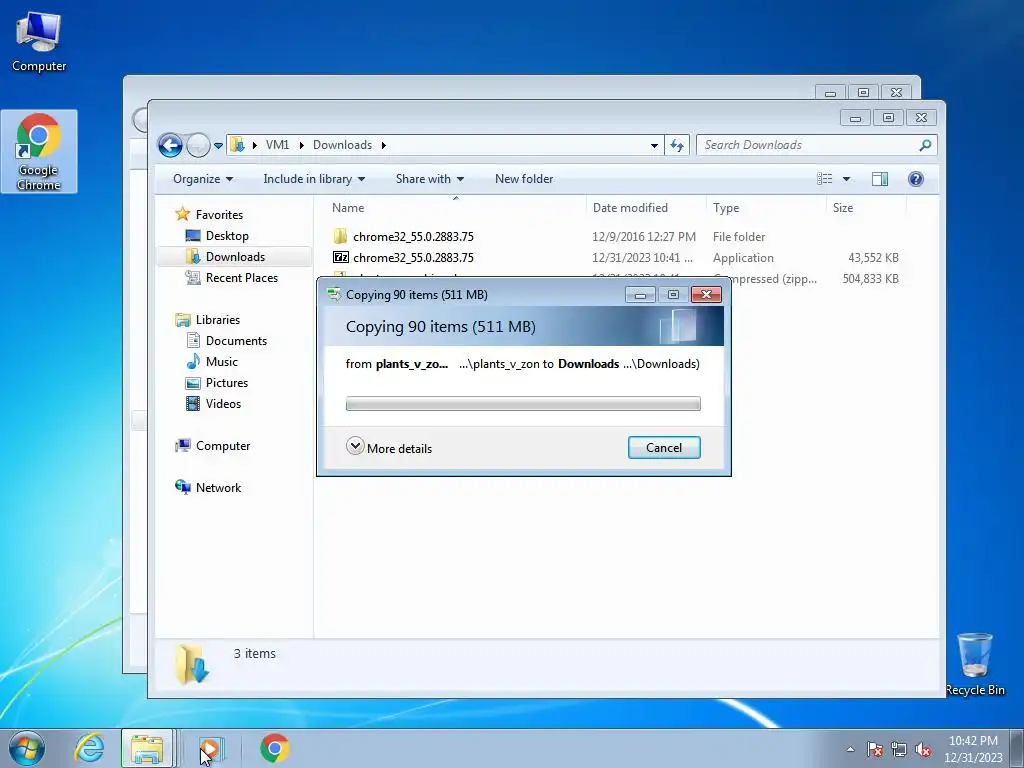This screenshot has height=768, width=1024.
Task: Click the New folder button
Action: point(524,179)
